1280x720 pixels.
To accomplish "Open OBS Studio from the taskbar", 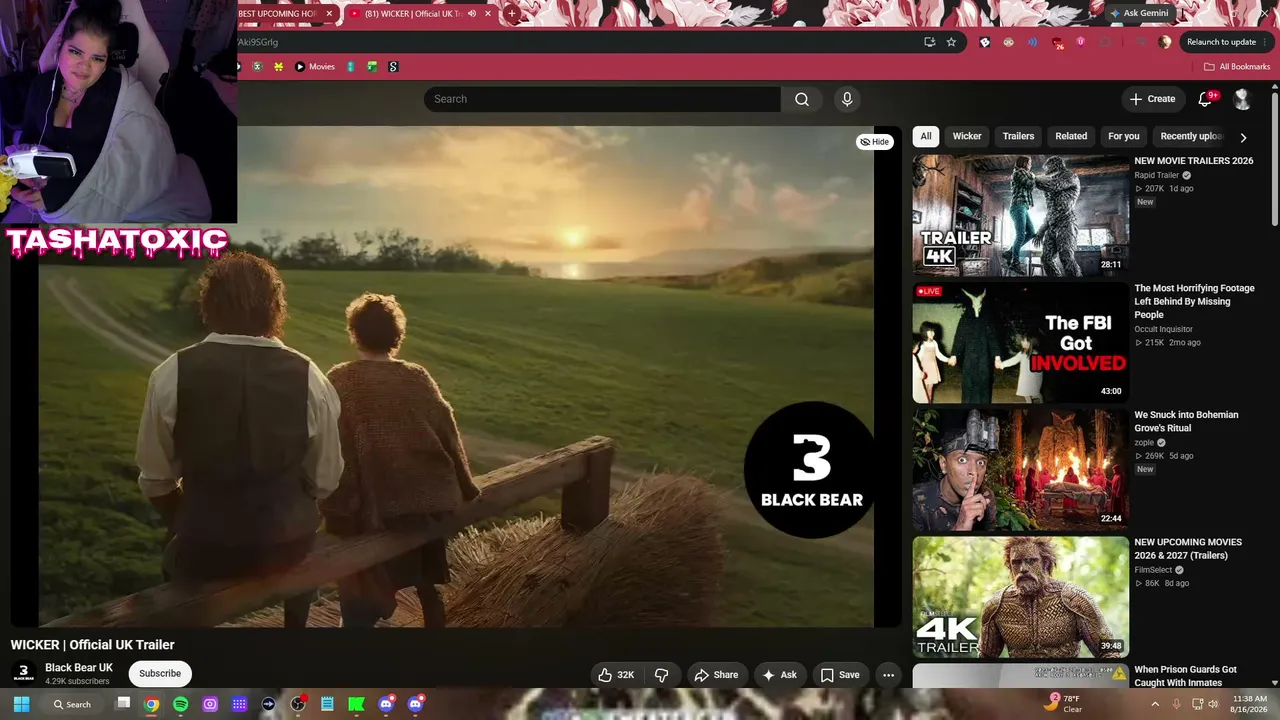I will [297, 704].
